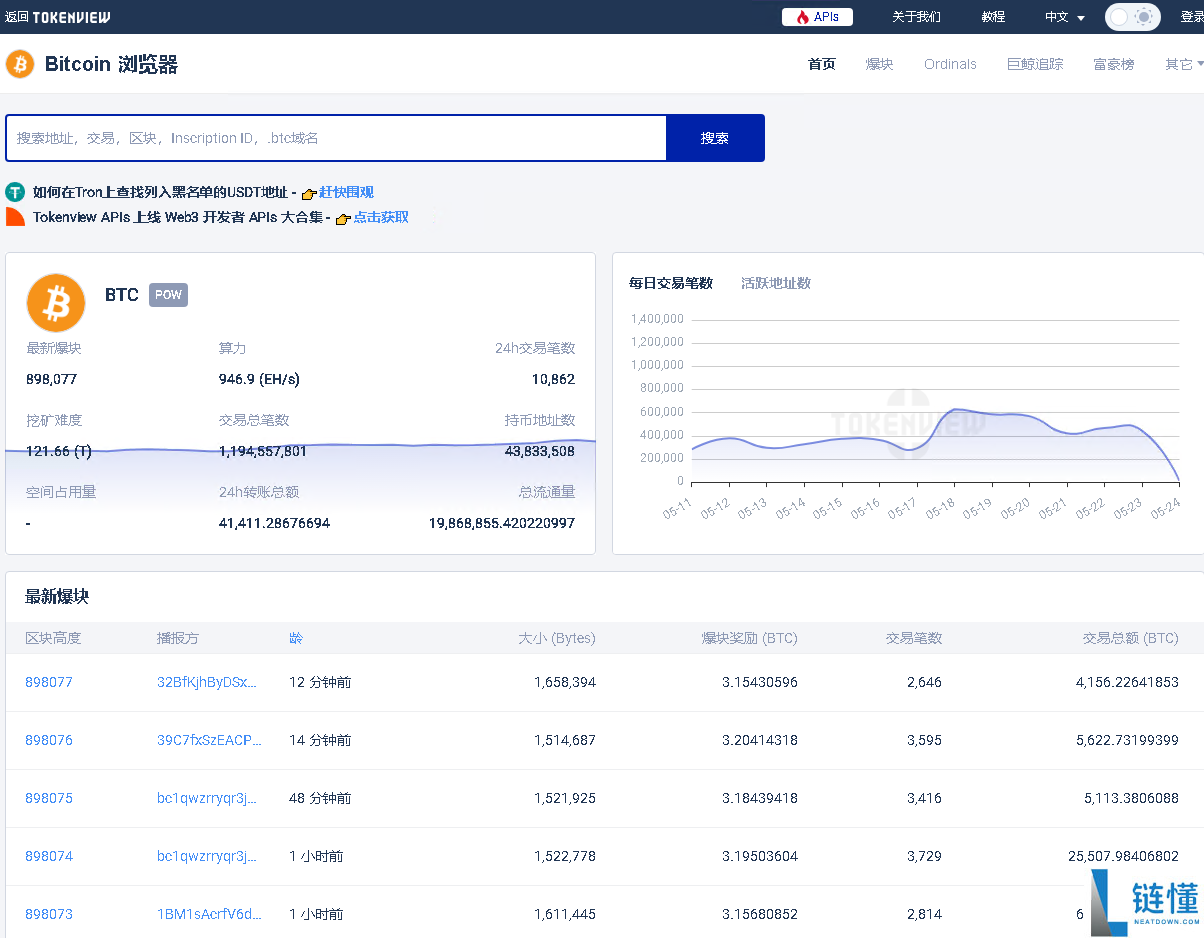
Task: Switch chart to 每日交易笔数 tab
Action: 671,283
